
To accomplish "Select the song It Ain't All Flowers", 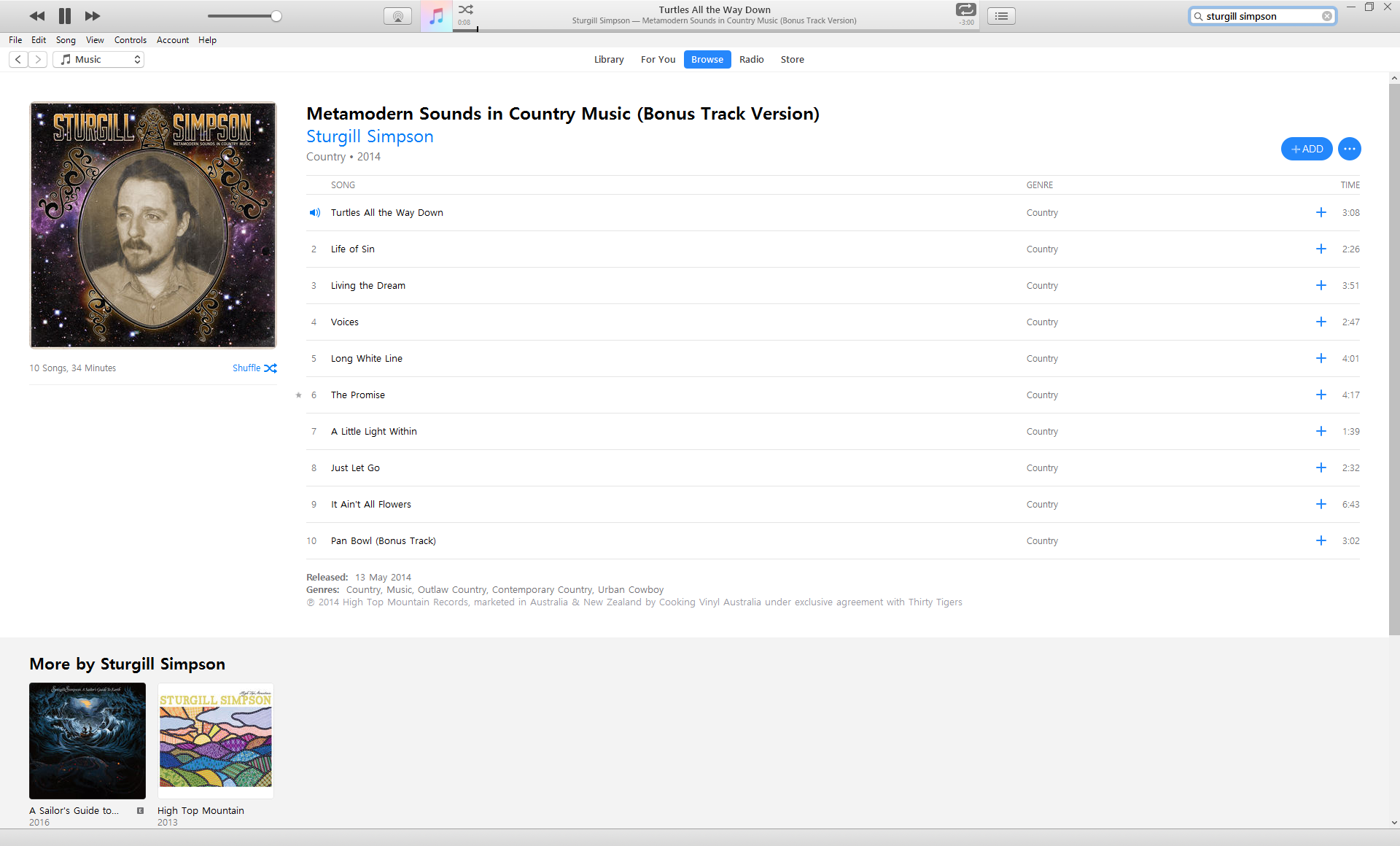I will click(833, 505).
